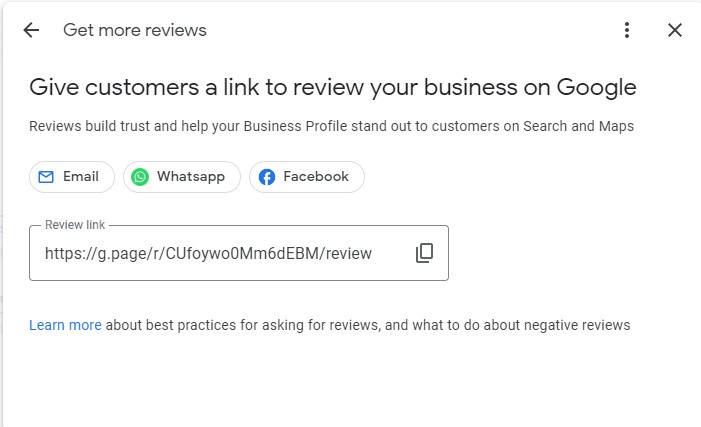This screenshot has width=701, height=427.
Task: Close the Get more reviews dialog
Action: [x=675, y=30]
